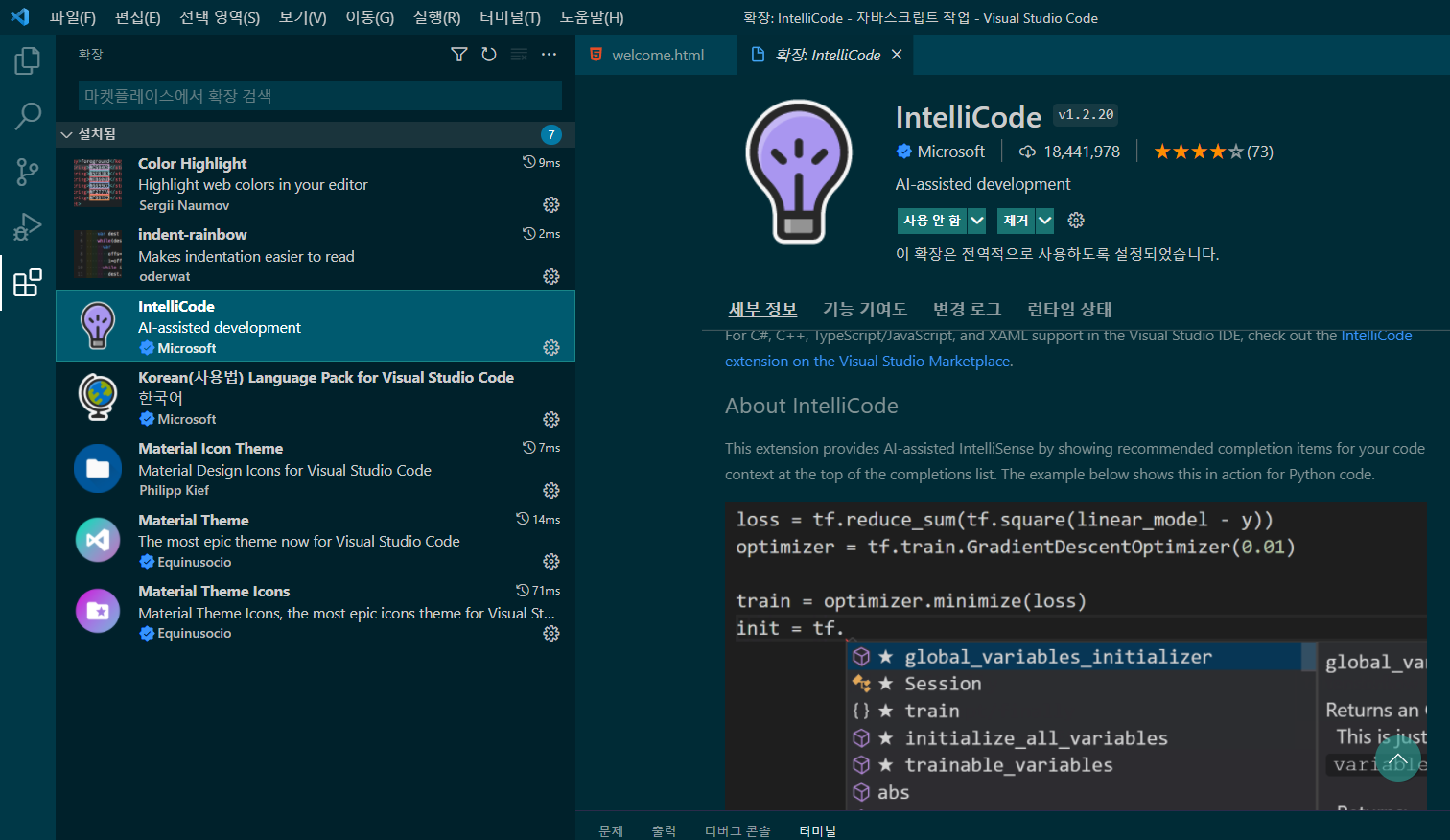Switch to 출력 panel tab
The height and width of the screenshot is (840, 1450).
click(664, 830)
